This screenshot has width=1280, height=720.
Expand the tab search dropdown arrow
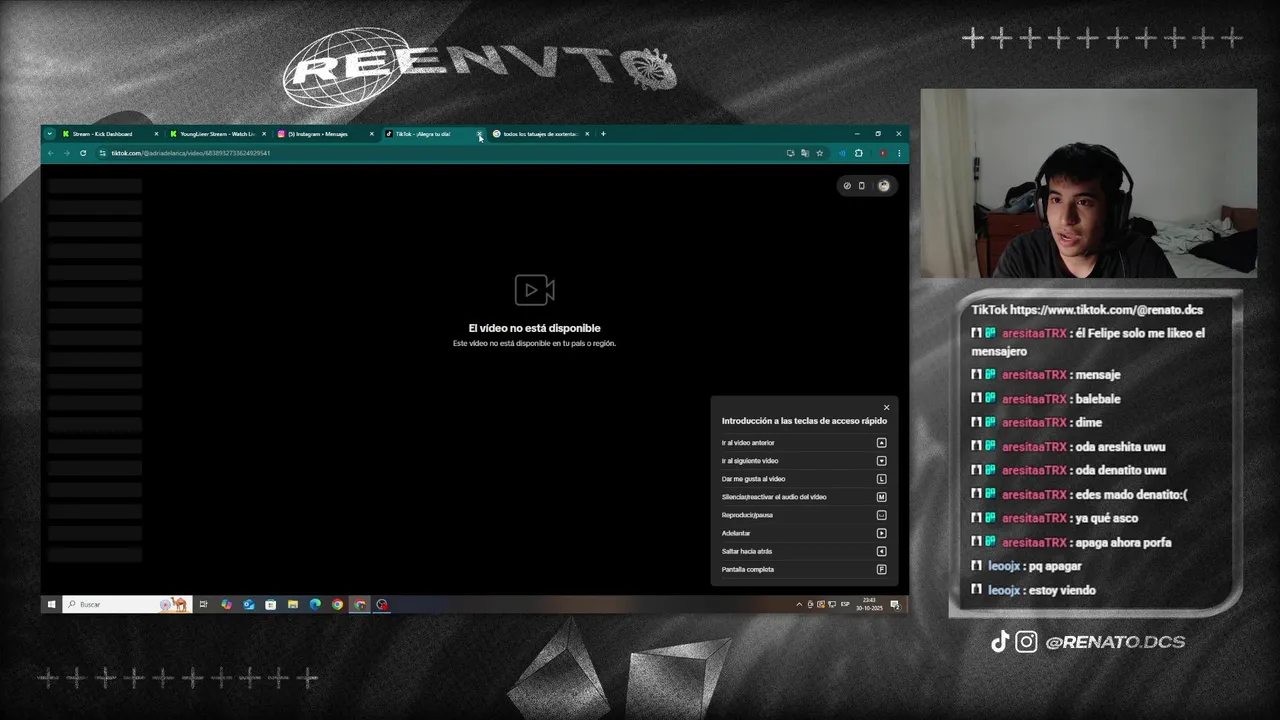(49, 134)
